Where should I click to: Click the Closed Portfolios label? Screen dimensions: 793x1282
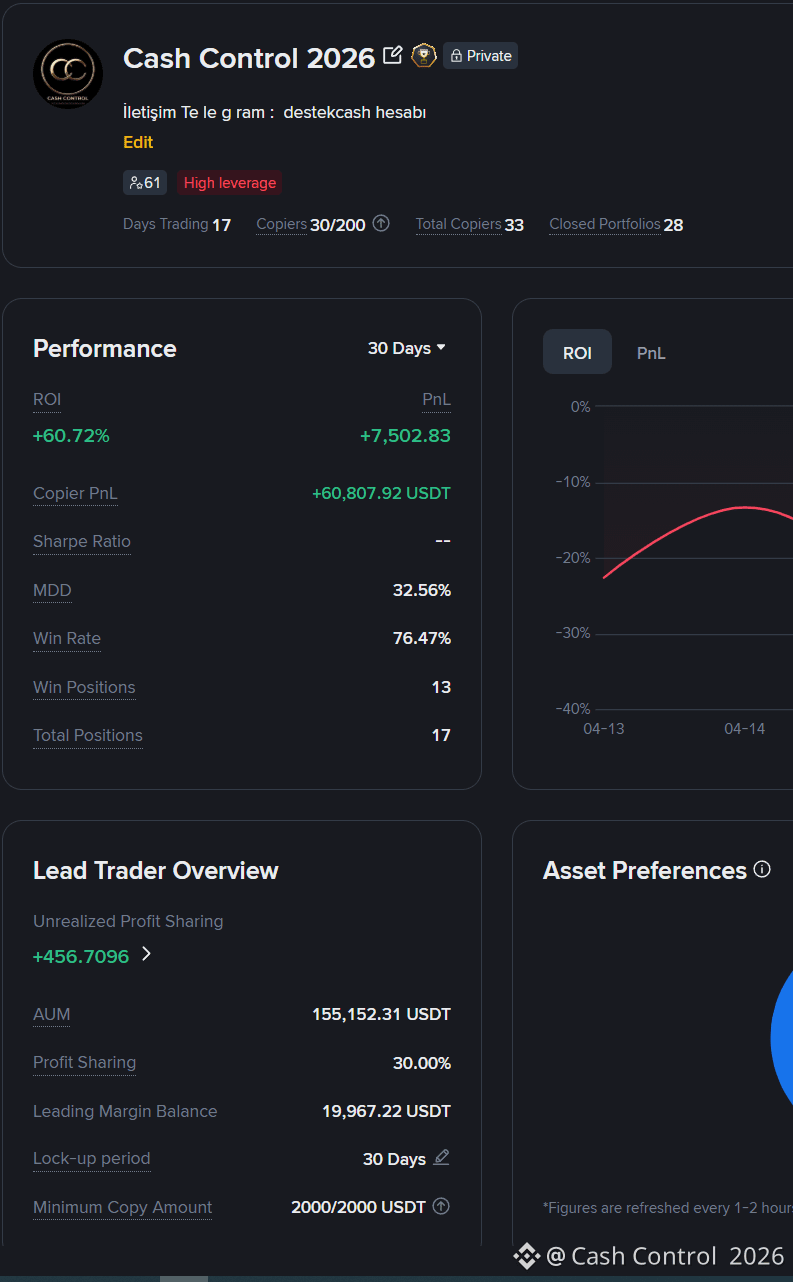point(605,224)
